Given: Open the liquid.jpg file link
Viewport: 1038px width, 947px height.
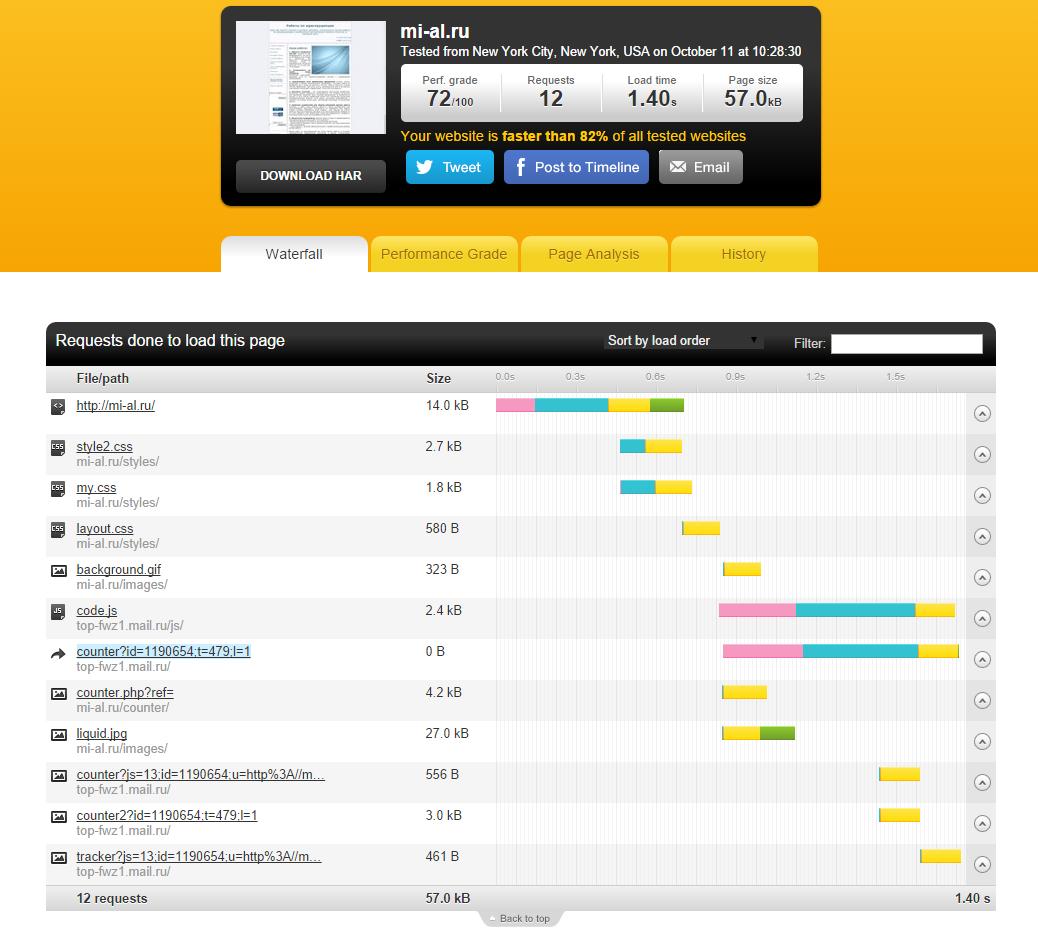Looking at the screenshot, I should [x=101, y=734].
